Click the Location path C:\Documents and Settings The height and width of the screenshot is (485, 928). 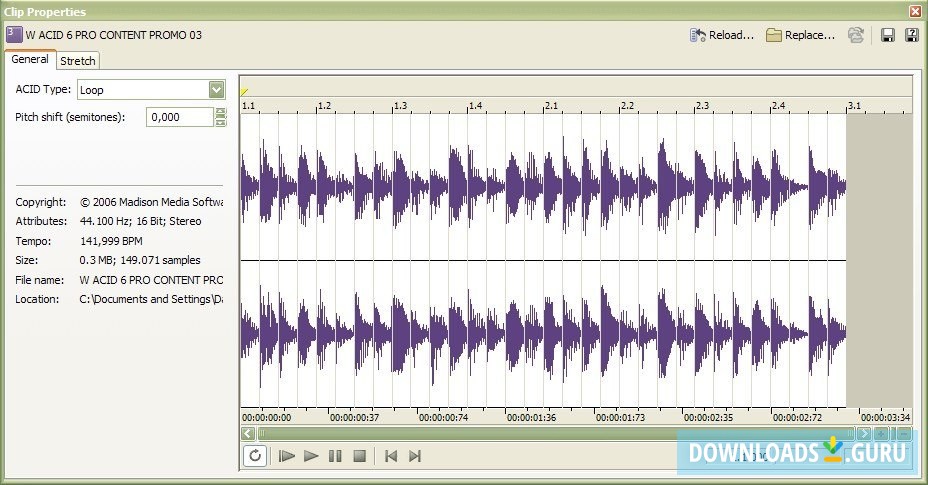tap(152, 300)
